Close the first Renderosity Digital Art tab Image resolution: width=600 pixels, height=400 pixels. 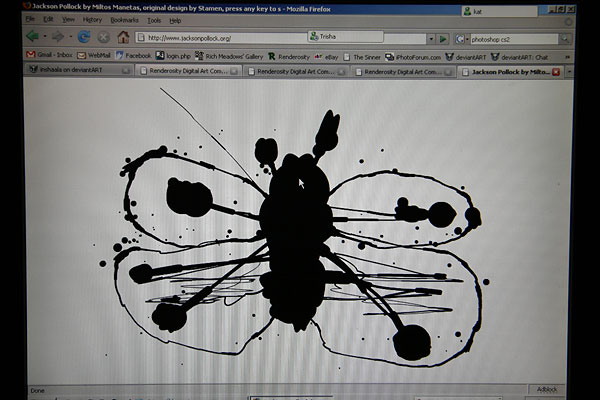[234, 71]
